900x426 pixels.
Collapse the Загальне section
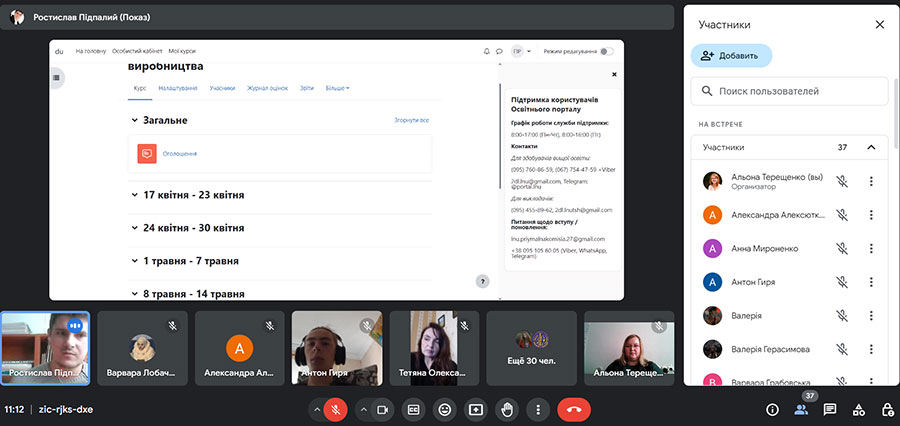(x=134, y=121)
